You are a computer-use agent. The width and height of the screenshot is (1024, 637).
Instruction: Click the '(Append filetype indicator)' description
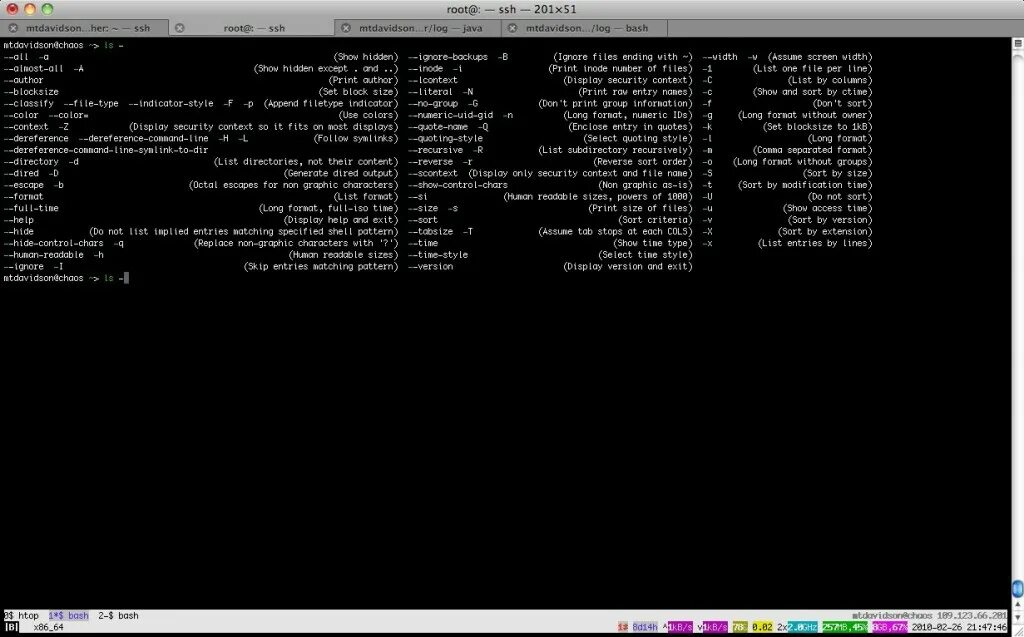point(331,103)
